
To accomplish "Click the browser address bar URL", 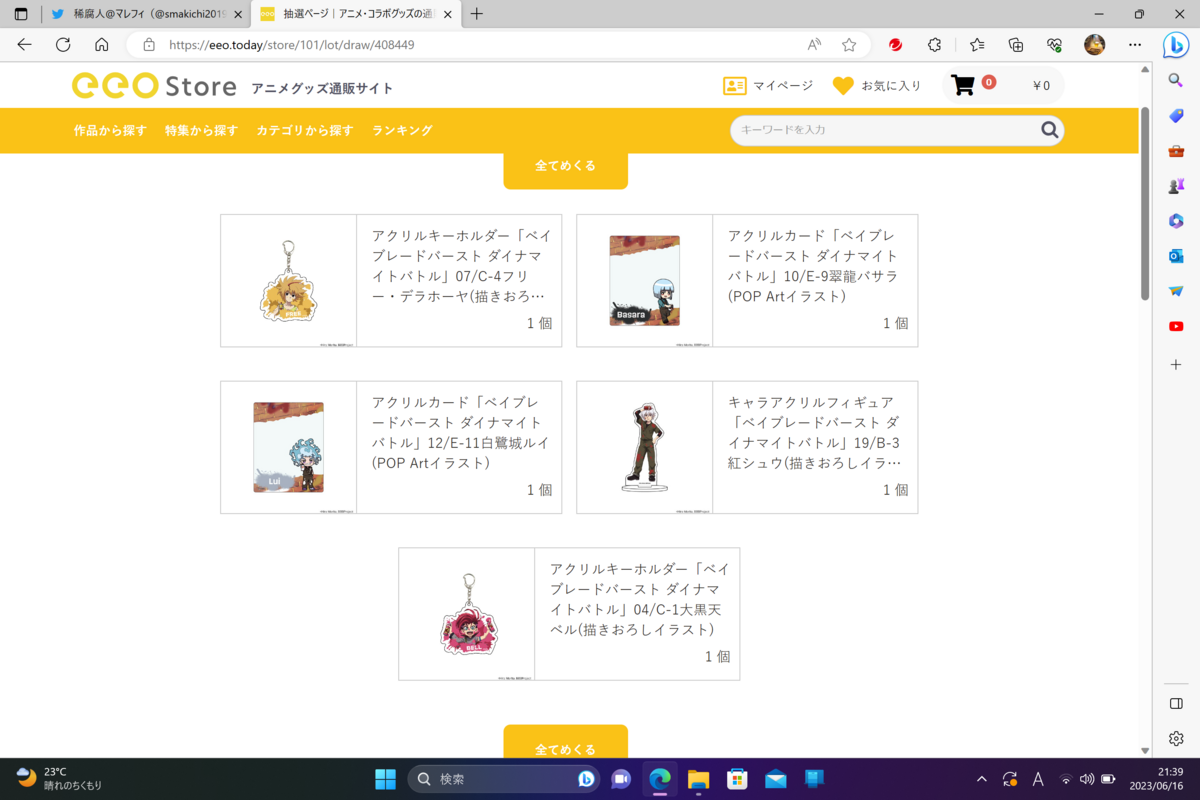I will (292, 45).
